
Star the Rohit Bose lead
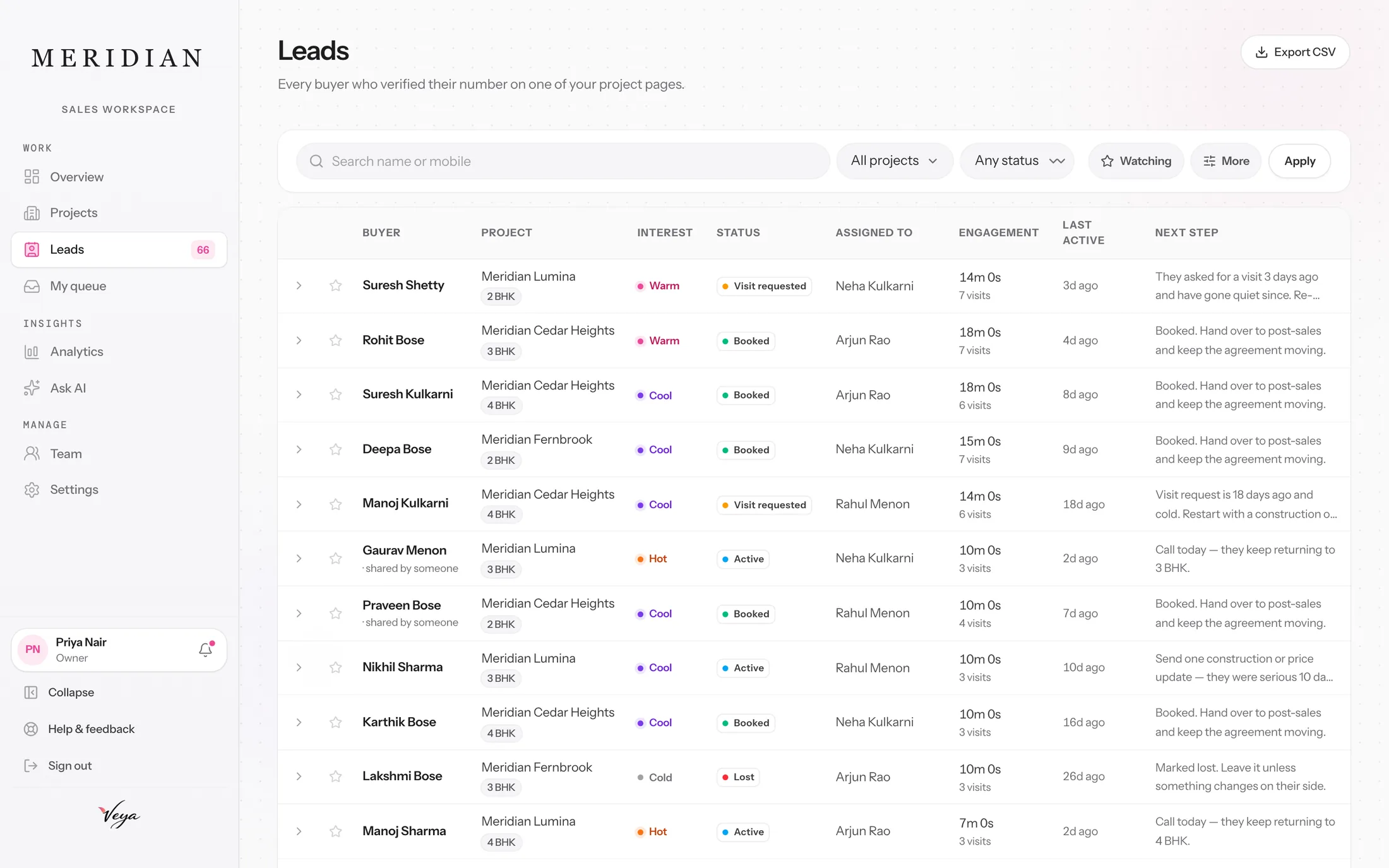pos(335,340)
